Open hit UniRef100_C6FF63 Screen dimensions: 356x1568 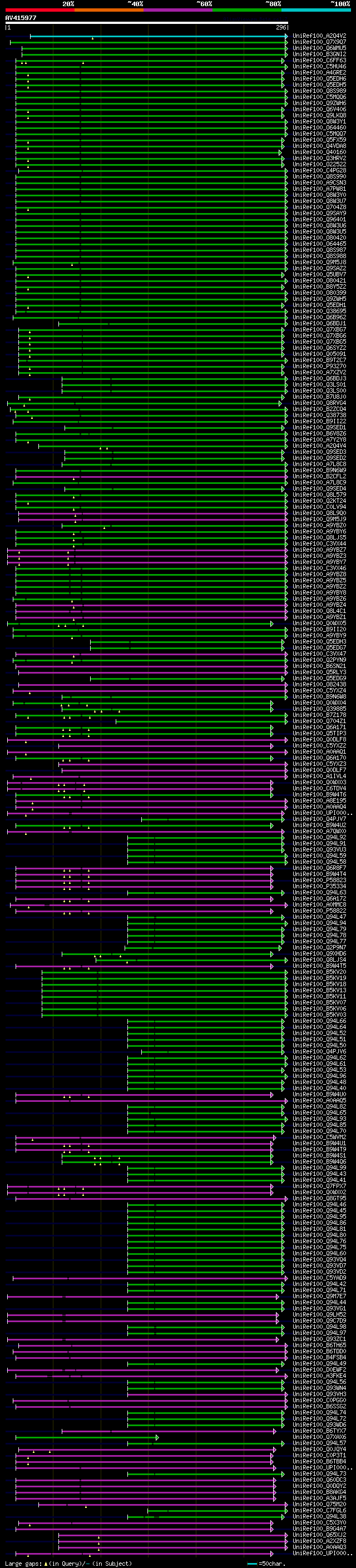click(x=319, y=60)
